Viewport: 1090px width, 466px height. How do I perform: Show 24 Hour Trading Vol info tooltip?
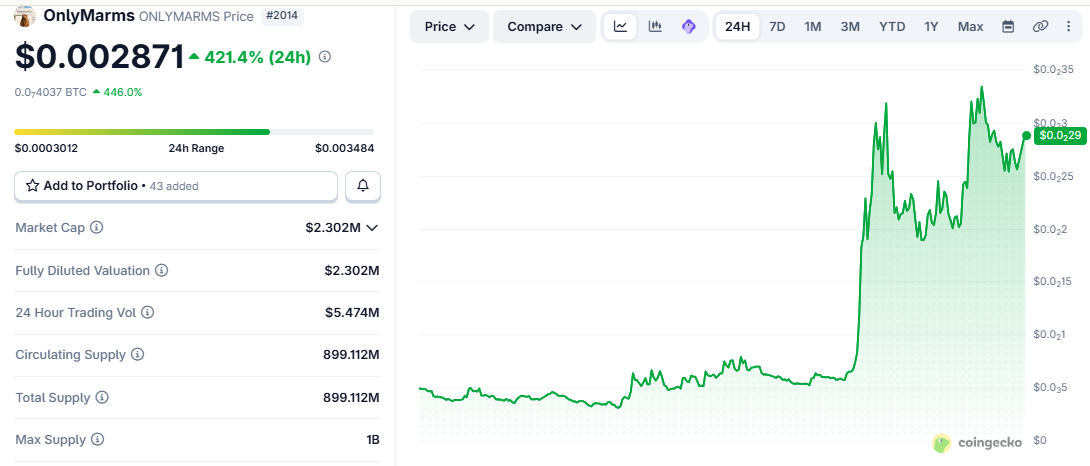point(147,313)
